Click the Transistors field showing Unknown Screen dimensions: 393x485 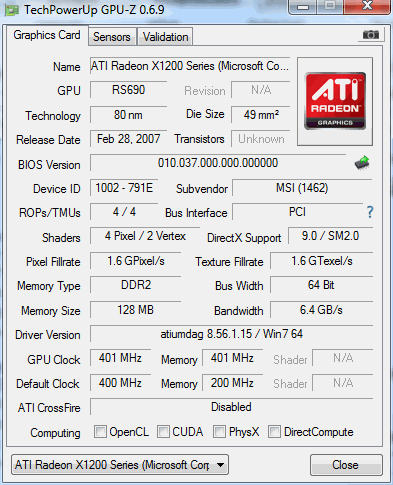(261, 139)
